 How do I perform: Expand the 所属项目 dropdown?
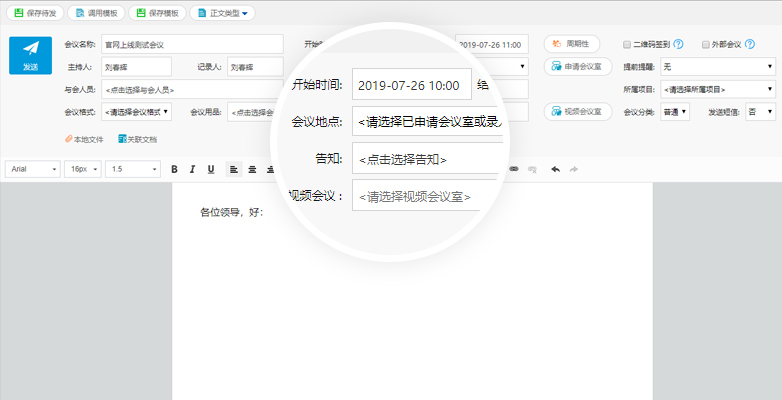(717, 90)
